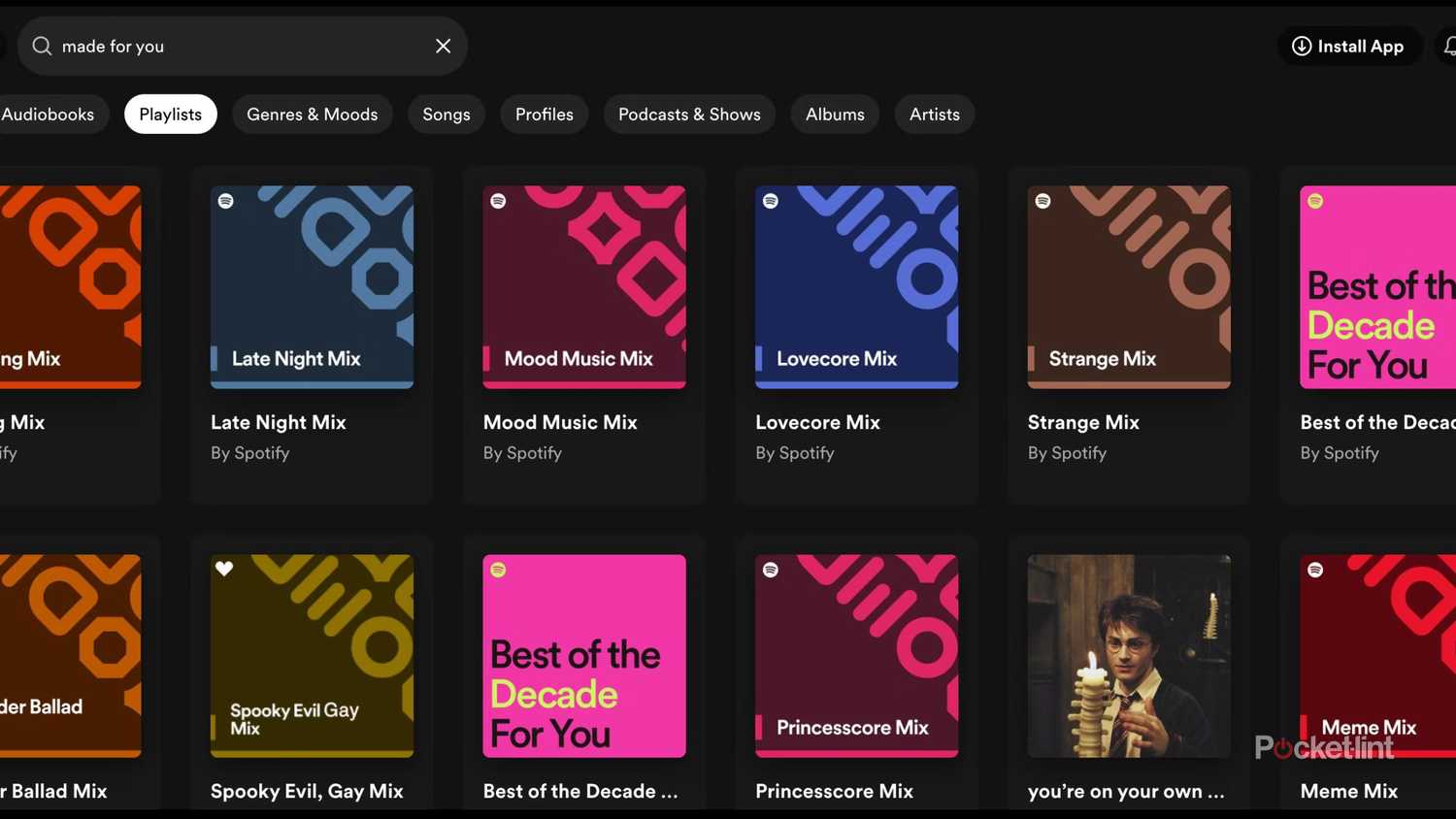Click the Spotify logo on Lovecore Mix cover
The height and width of the screenshot is (819, 1456).
coord(770,201)
